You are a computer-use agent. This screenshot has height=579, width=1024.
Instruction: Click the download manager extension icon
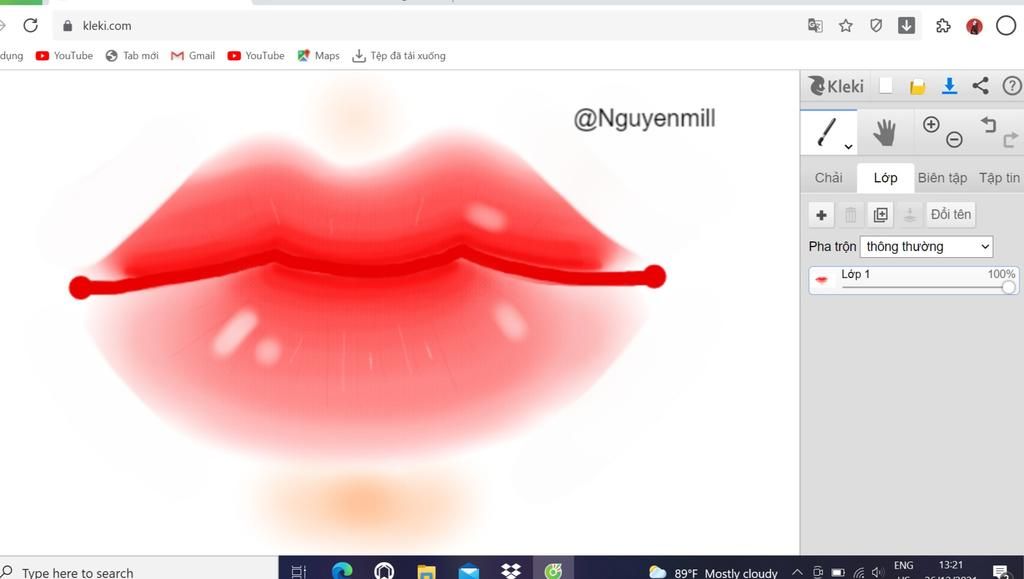(906, 25)
